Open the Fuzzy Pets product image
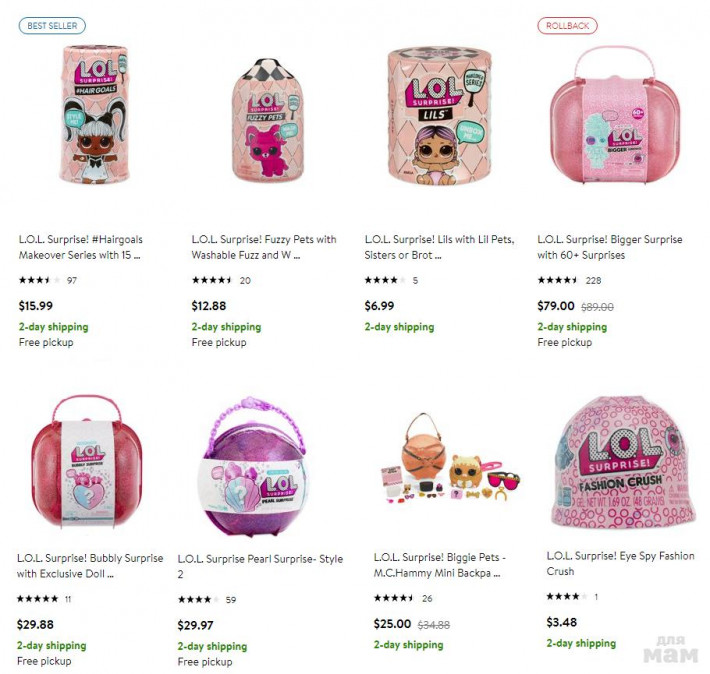710x674 pixels. click(267, 120)
